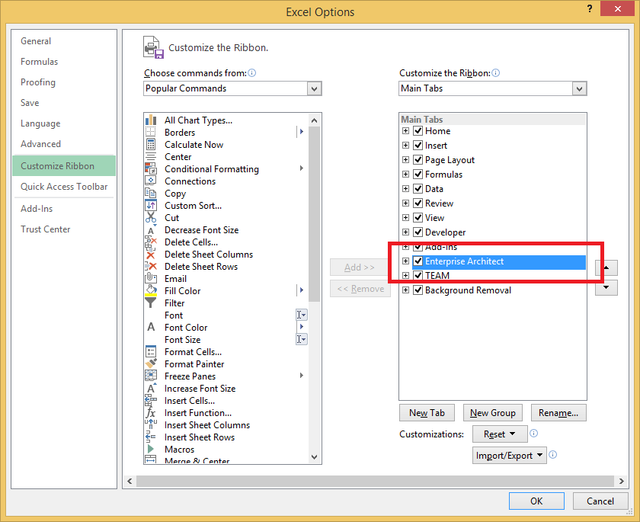Click the commands list scroll down arrow

point(314,457)
